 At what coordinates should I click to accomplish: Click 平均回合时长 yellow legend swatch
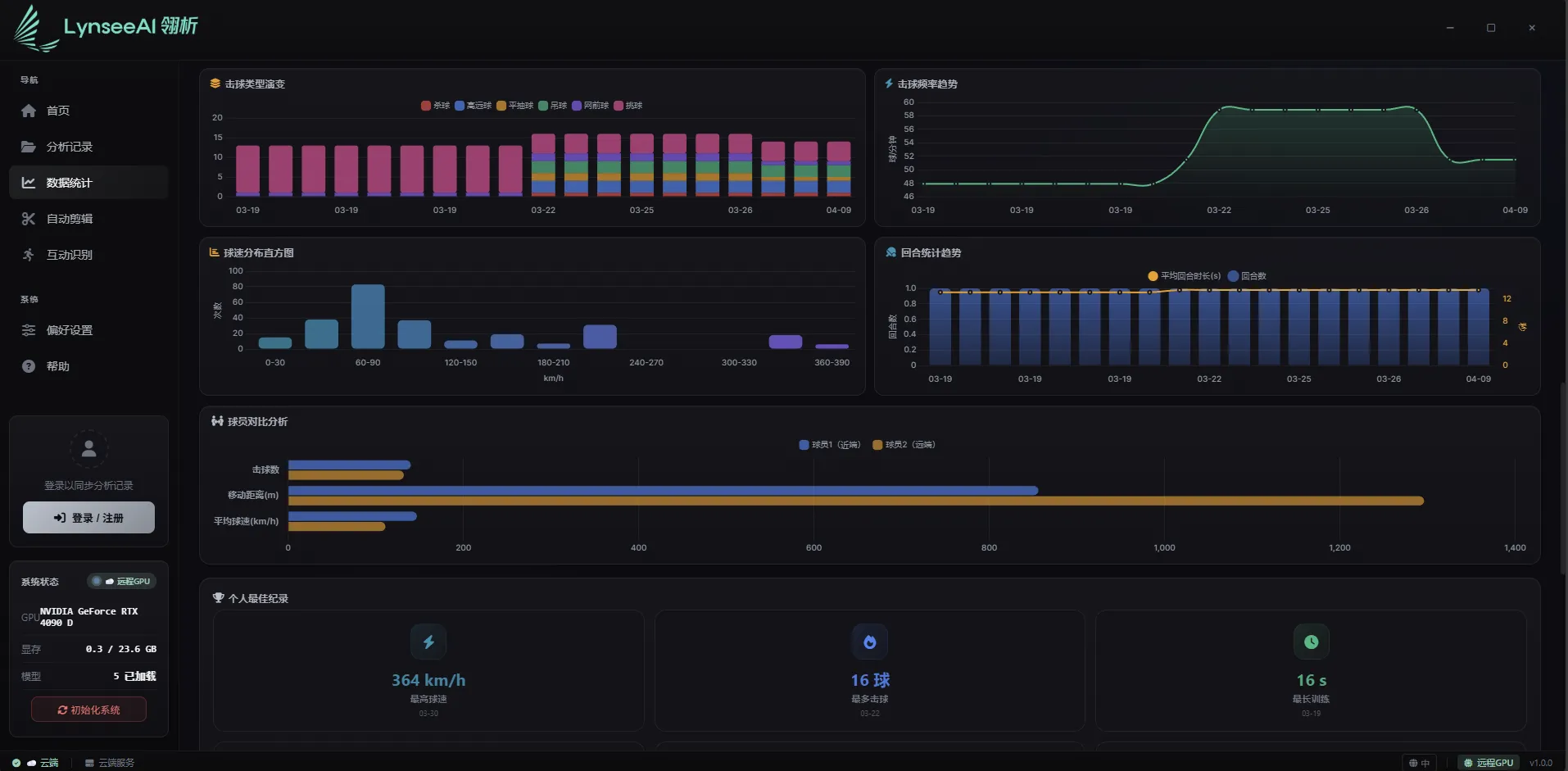click(x=1153, y=276)
